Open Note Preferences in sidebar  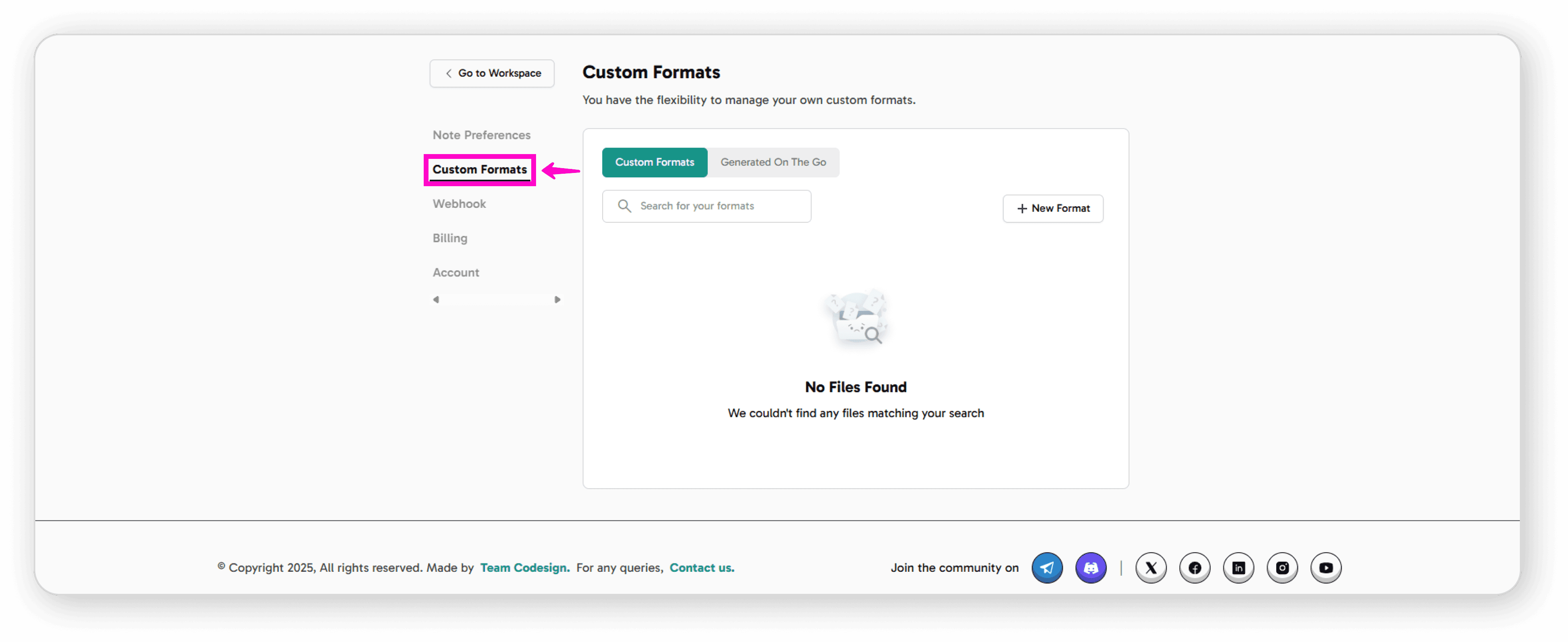[481, 134]
